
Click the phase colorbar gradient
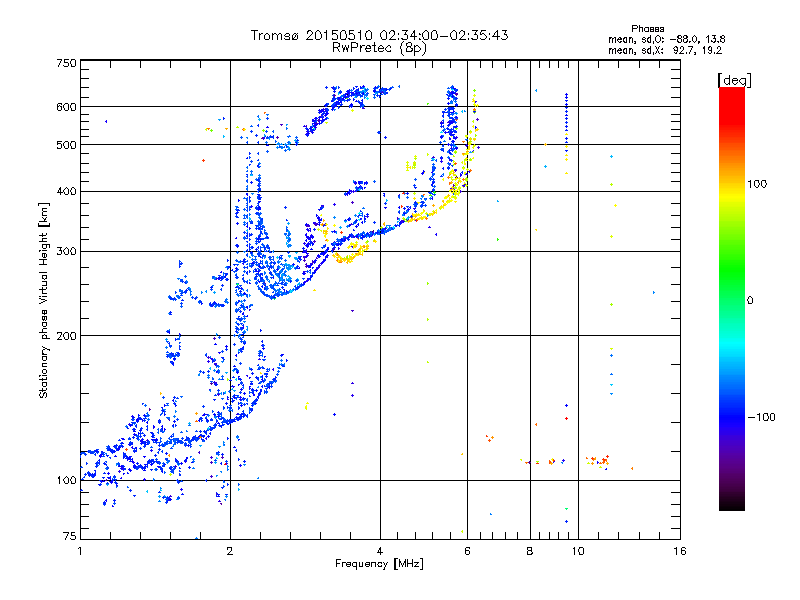[x=732, y=298]
